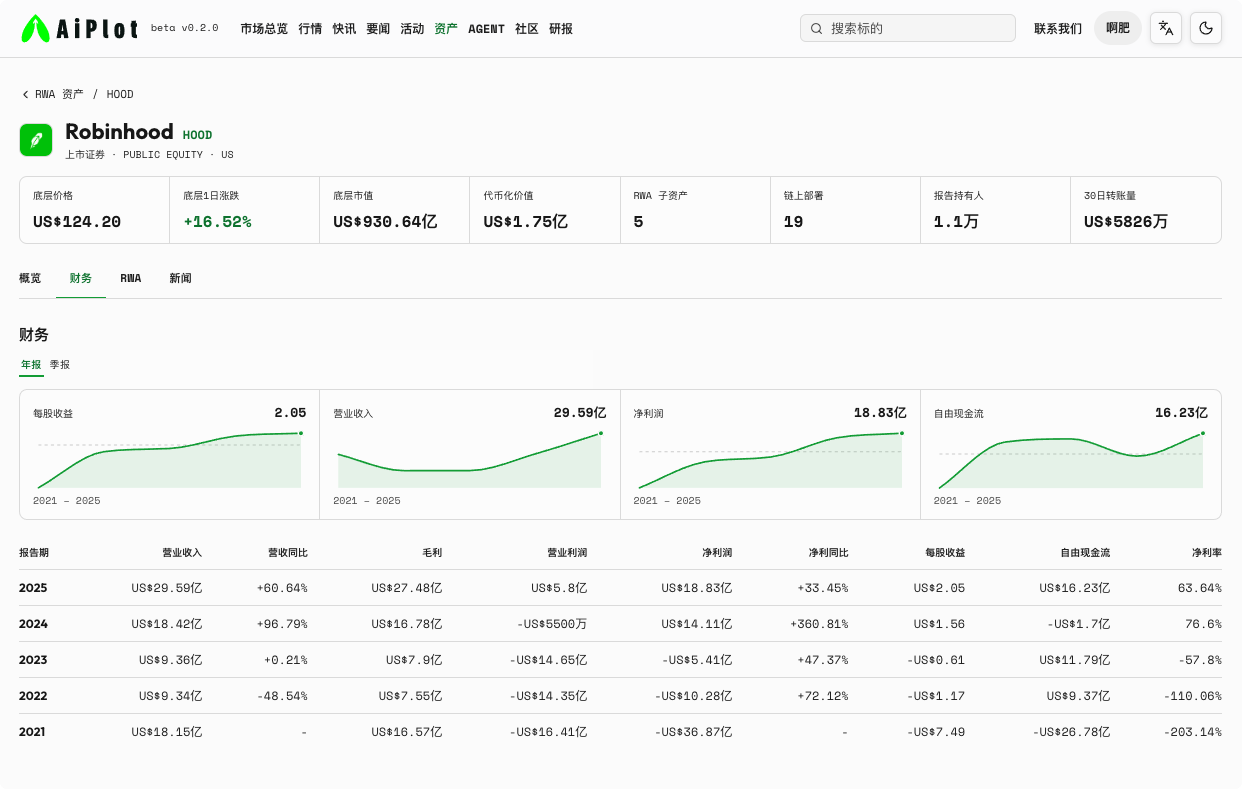Click 2023 EPS value -US$0.61
Image resolution: width=1242 pixels, height=789 pixels.
pos(936,660)
